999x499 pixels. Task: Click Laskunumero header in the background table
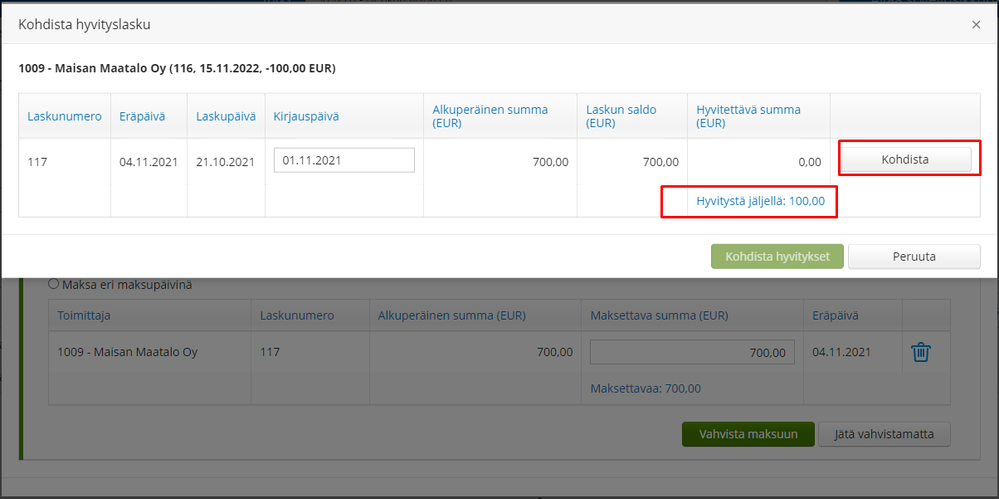(297, 315)
